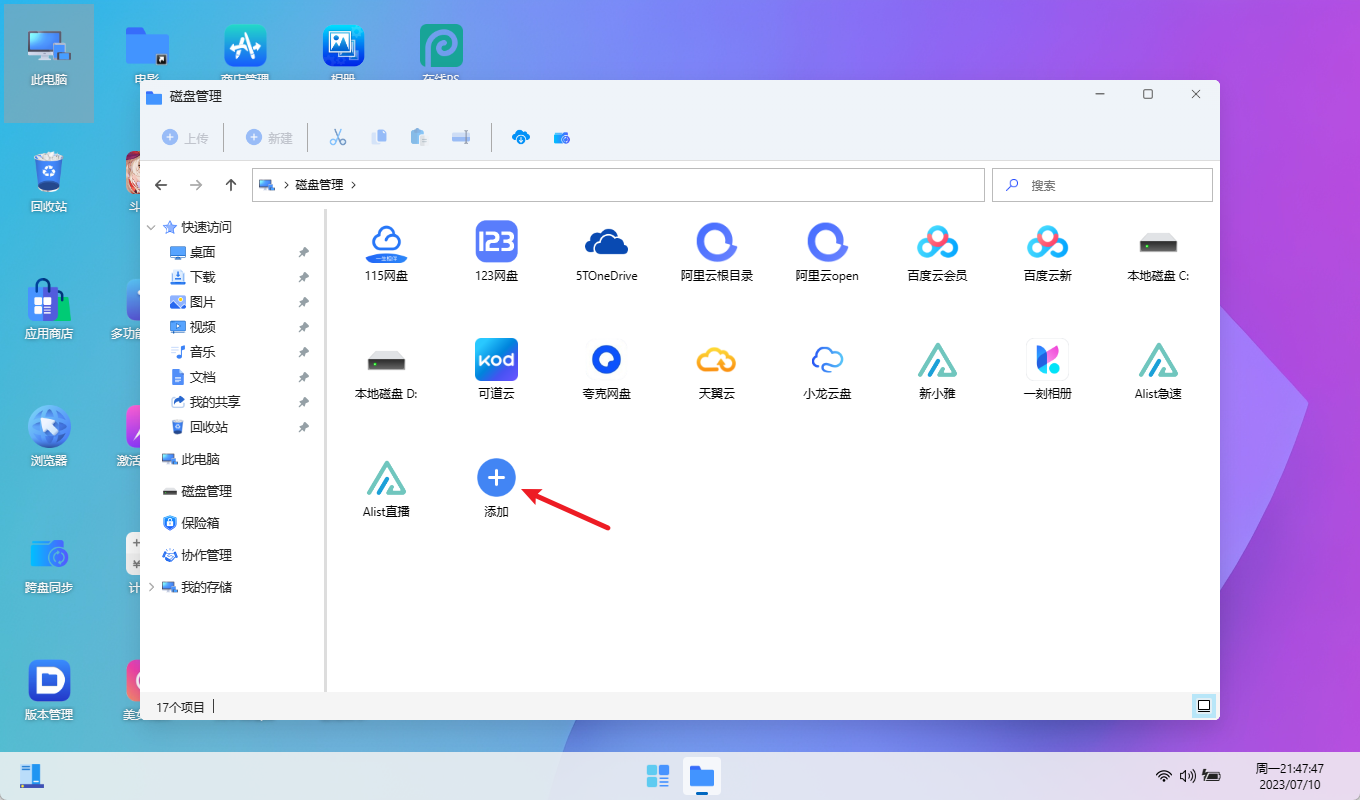Expand the 我的存储 tree node
This screenshot has height=800, width=1360.
[x=152, y=587]
